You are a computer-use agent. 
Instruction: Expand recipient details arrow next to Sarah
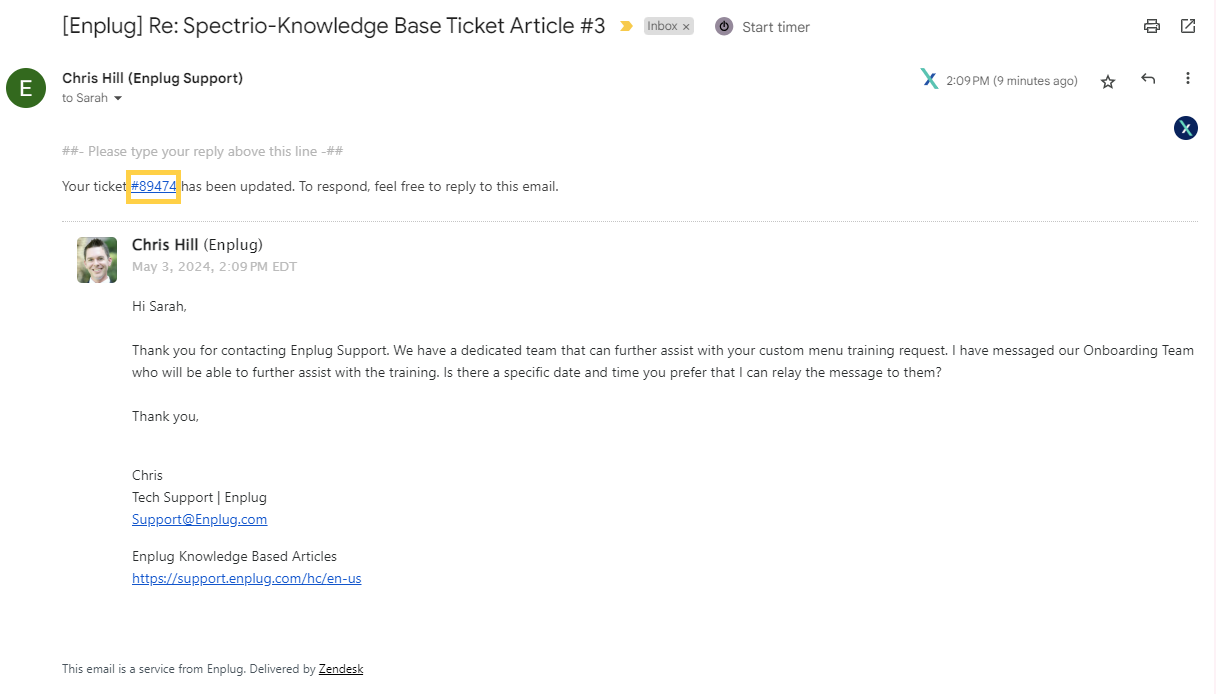[x=118, y=99]
